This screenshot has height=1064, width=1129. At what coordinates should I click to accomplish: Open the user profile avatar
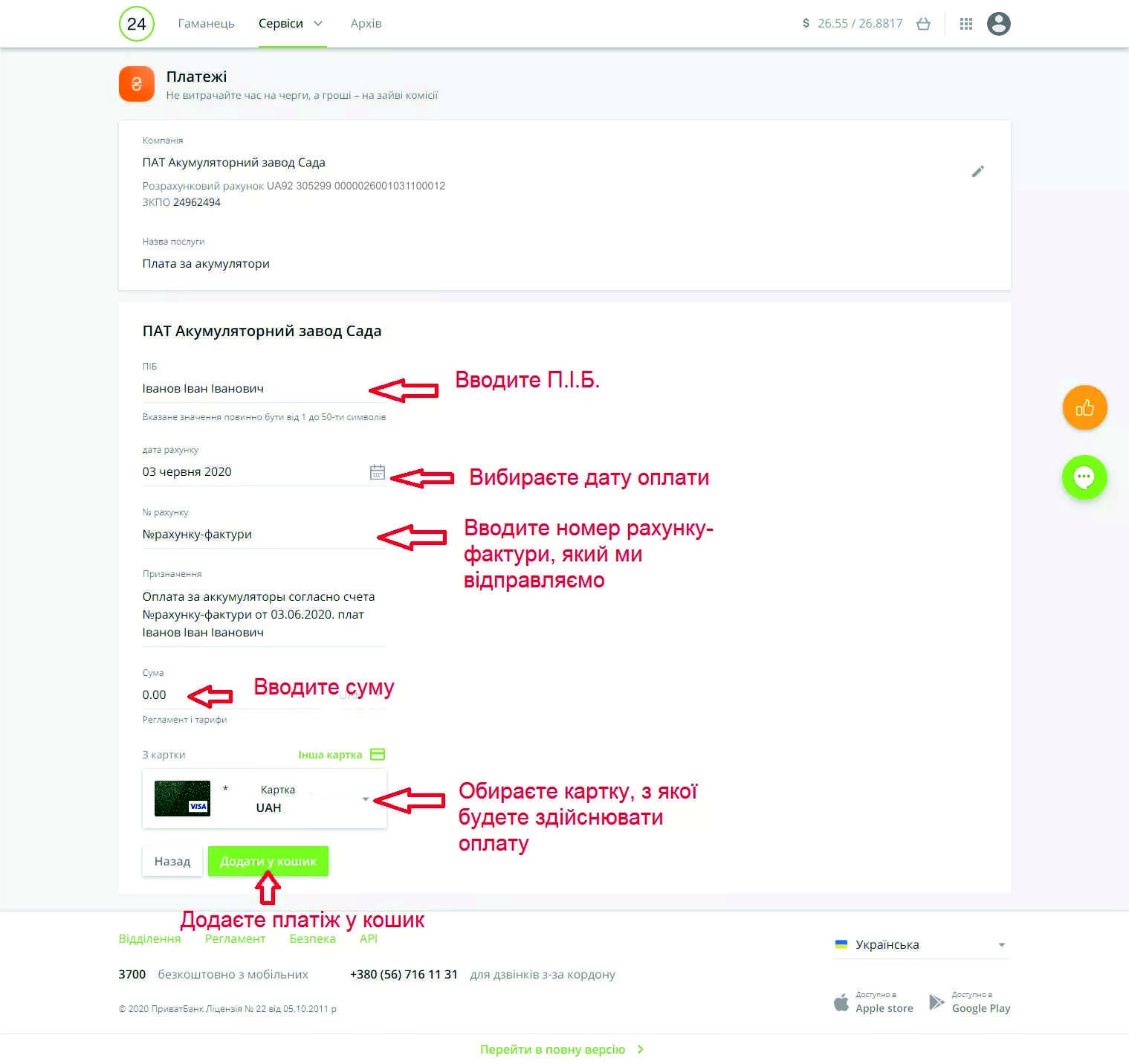tap(999, 24)
